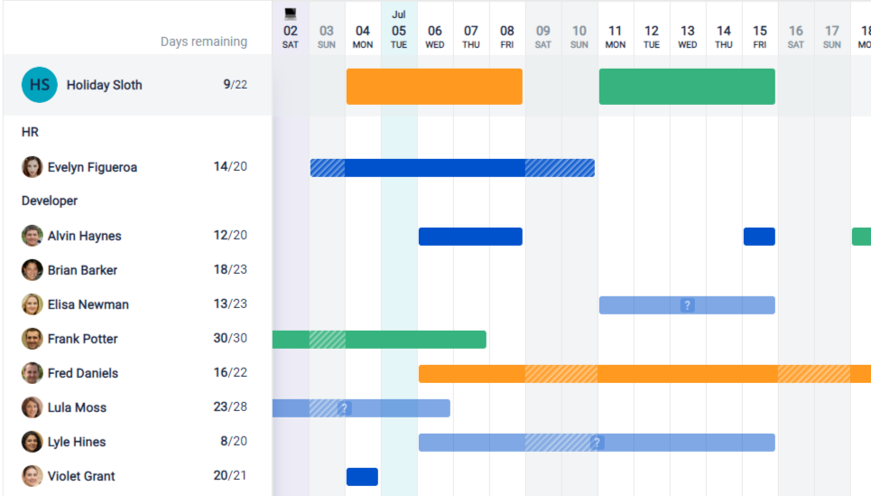The width and height of the screenshot is (871, 496).
Task: Open Alvin Haynes's employee name link
Action: (x=84, y=236)
